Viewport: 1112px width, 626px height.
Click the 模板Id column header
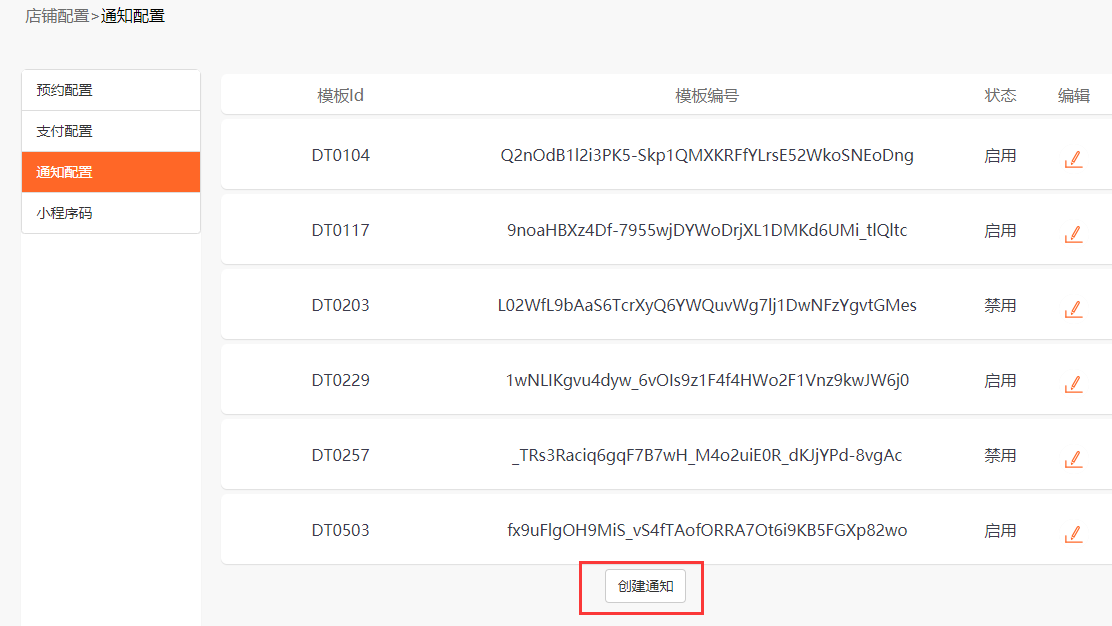pos(340,96)
